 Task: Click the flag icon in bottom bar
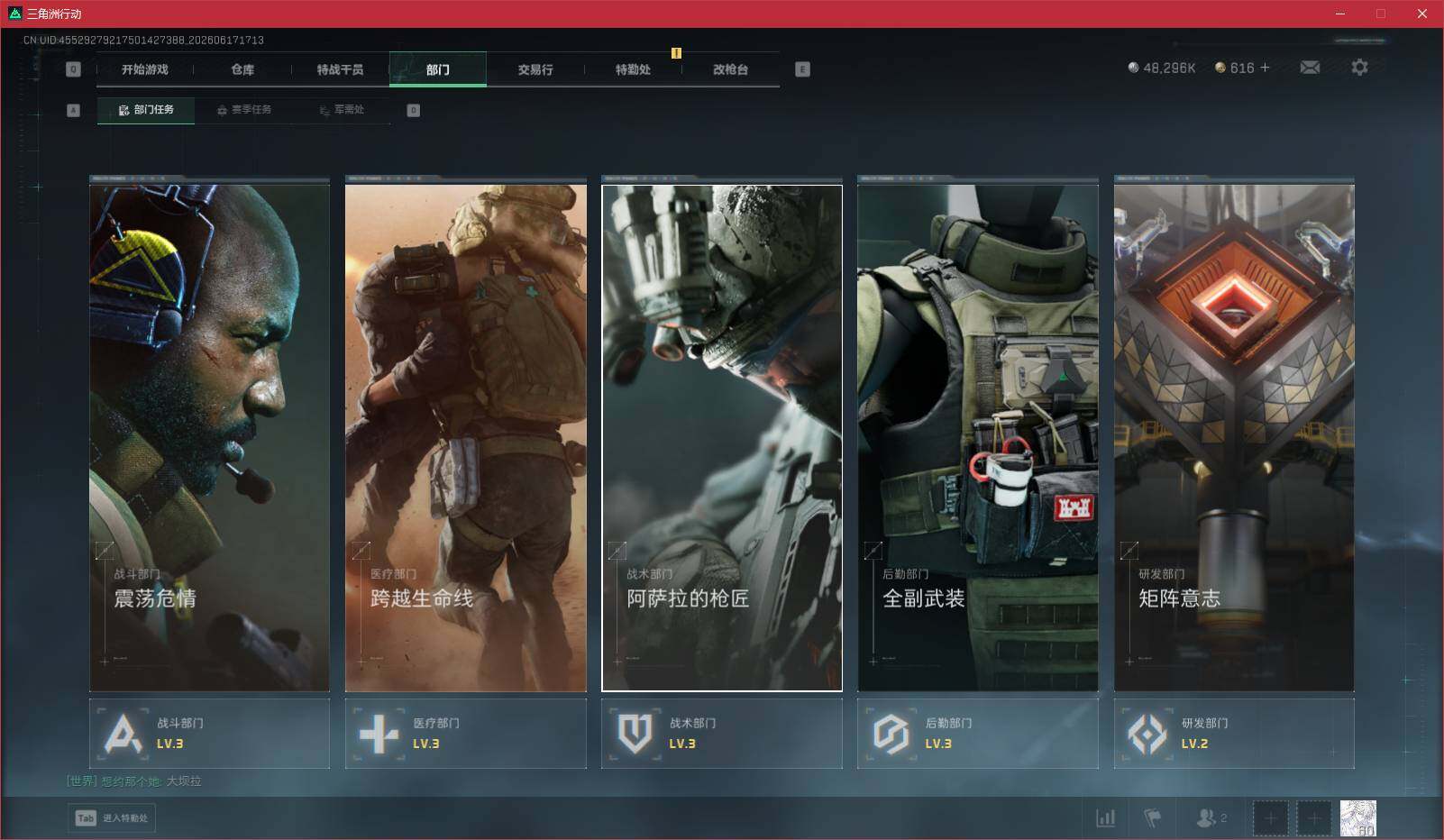click(1152, 817)
